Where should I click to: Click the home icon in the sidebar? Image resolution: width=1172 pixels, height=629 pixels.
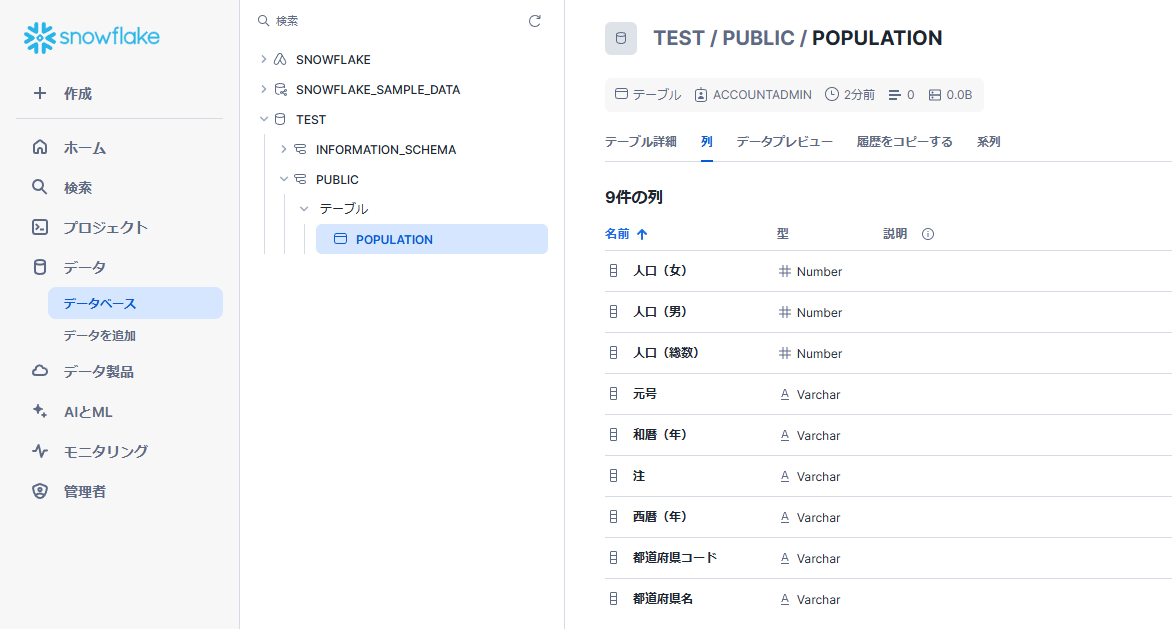[40, 147]
